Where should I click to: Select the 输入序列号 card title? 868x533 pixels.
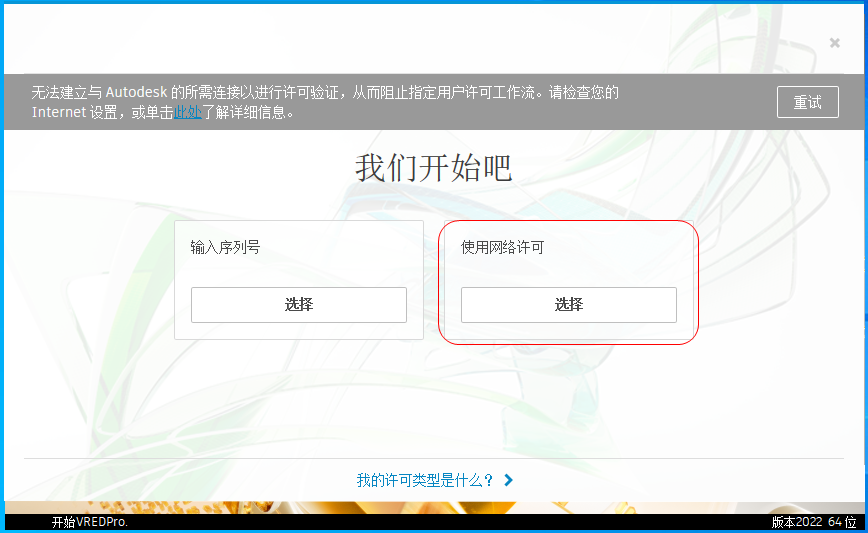click(225, 247)
